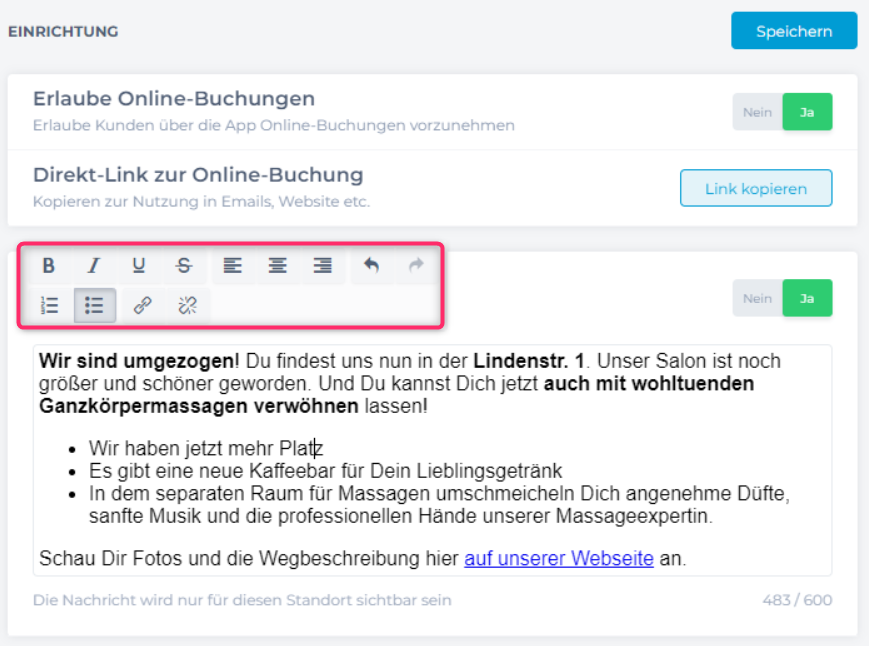Remove link using unlink icon
869x646 pixels.
187,306
